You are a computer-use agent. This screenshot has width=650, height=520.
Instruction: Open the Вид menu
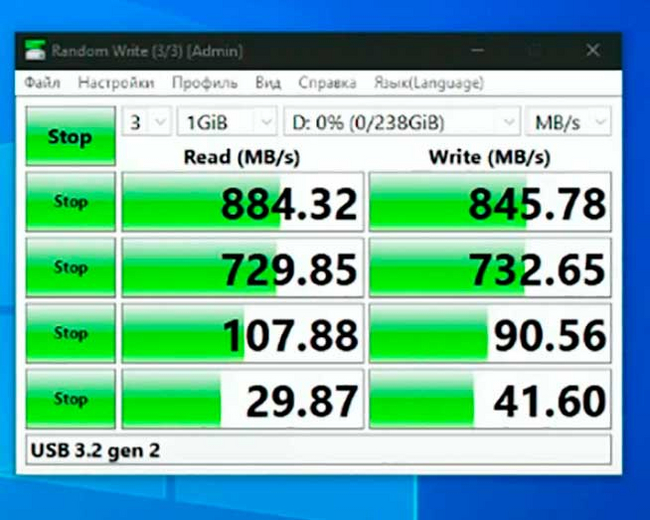[268, 83]
